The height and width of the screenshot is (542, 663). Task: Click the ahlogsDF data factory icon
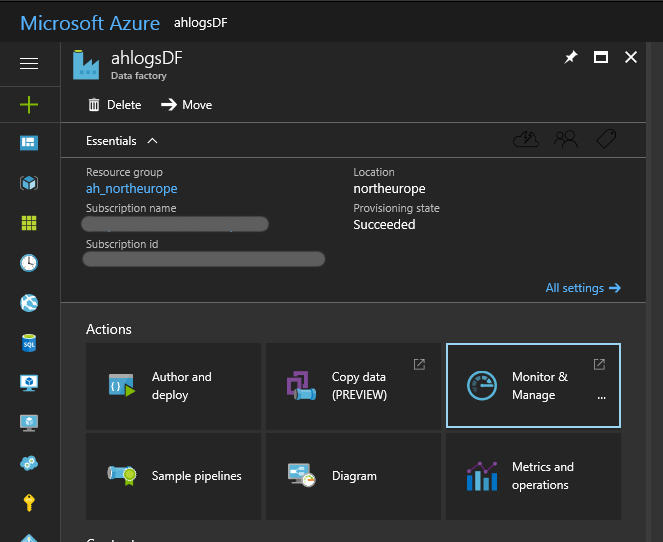(x=86, y=65)
